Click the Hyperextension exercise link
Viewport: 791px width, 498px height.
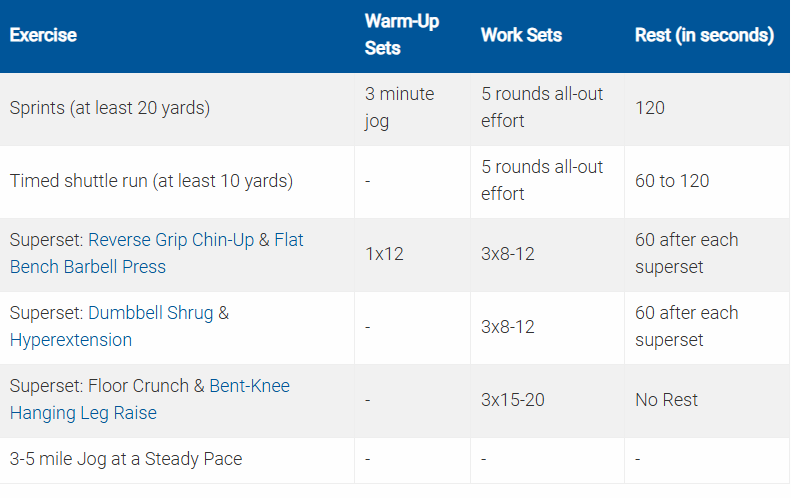pyautogui.click(x=71, y=340)
